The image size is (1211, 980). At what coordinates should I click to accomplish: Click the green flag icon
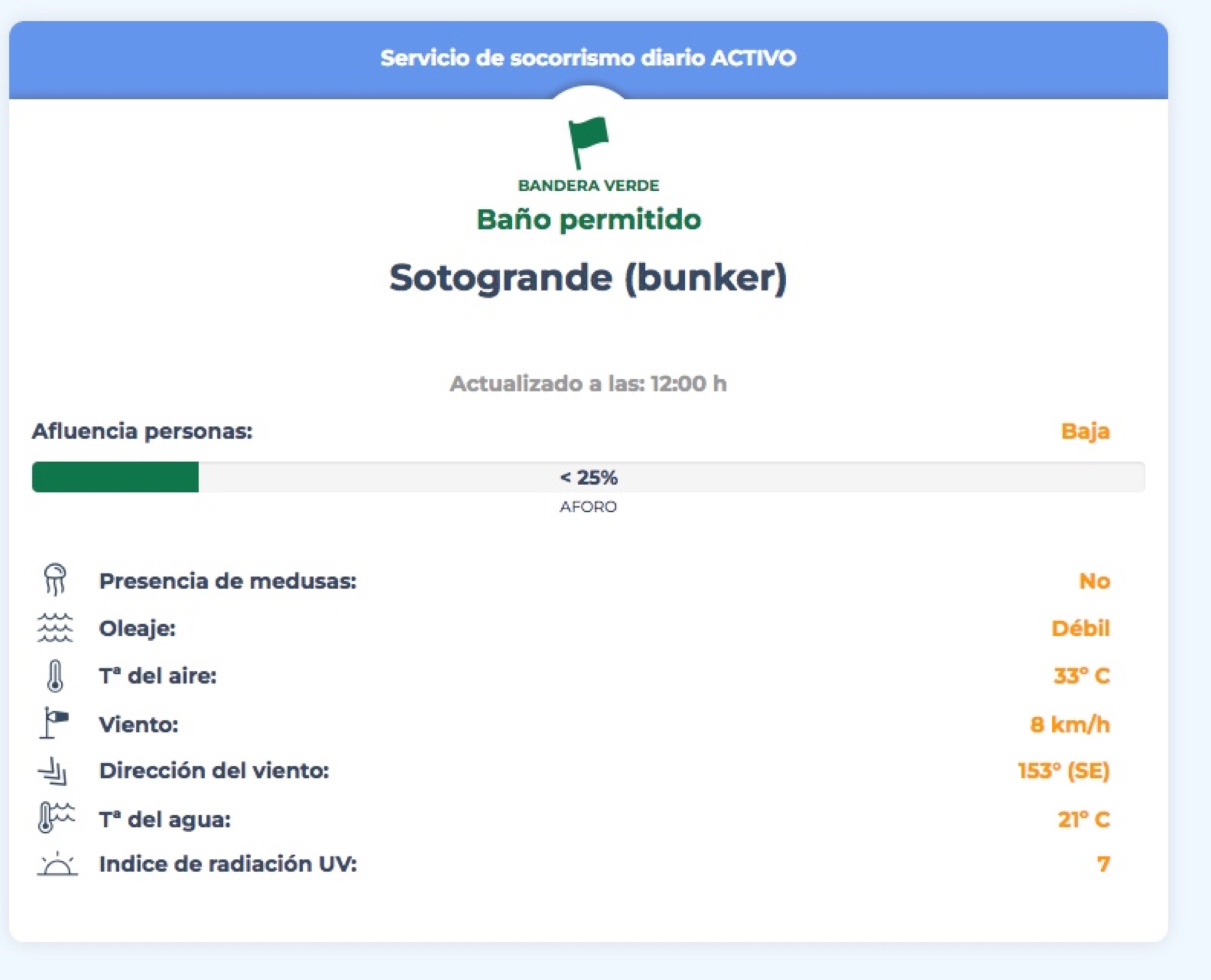(x=588, y=142)
